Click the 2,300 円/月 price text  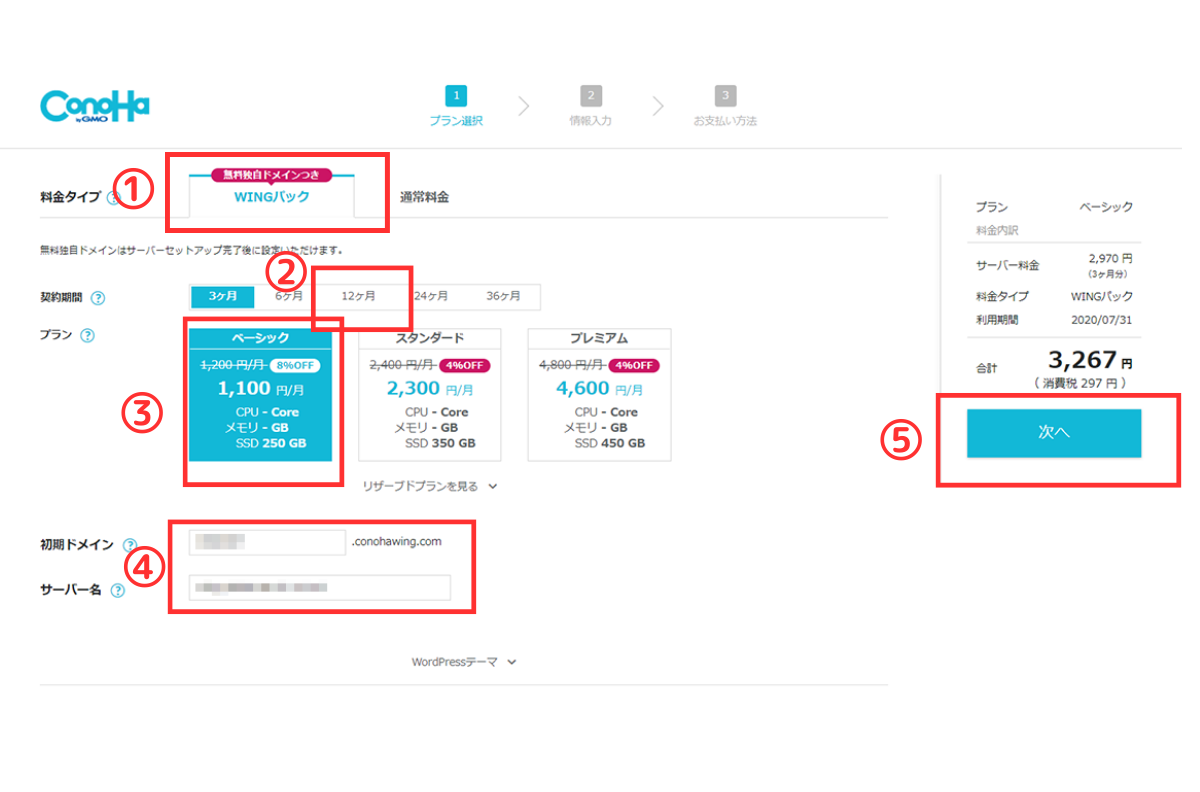point(430,388)
